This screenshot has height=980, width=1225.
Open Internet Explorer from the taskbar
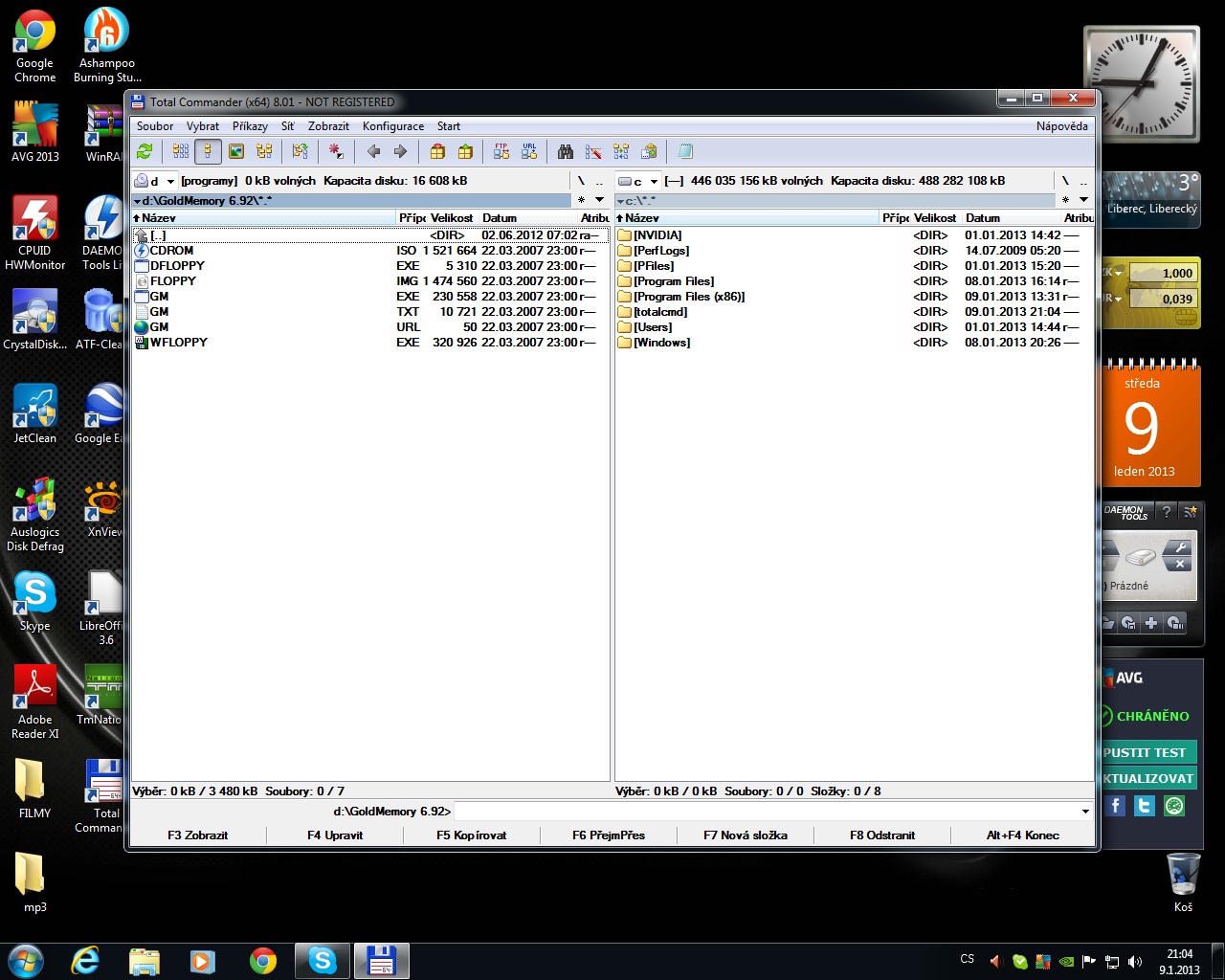click(85, 960)
